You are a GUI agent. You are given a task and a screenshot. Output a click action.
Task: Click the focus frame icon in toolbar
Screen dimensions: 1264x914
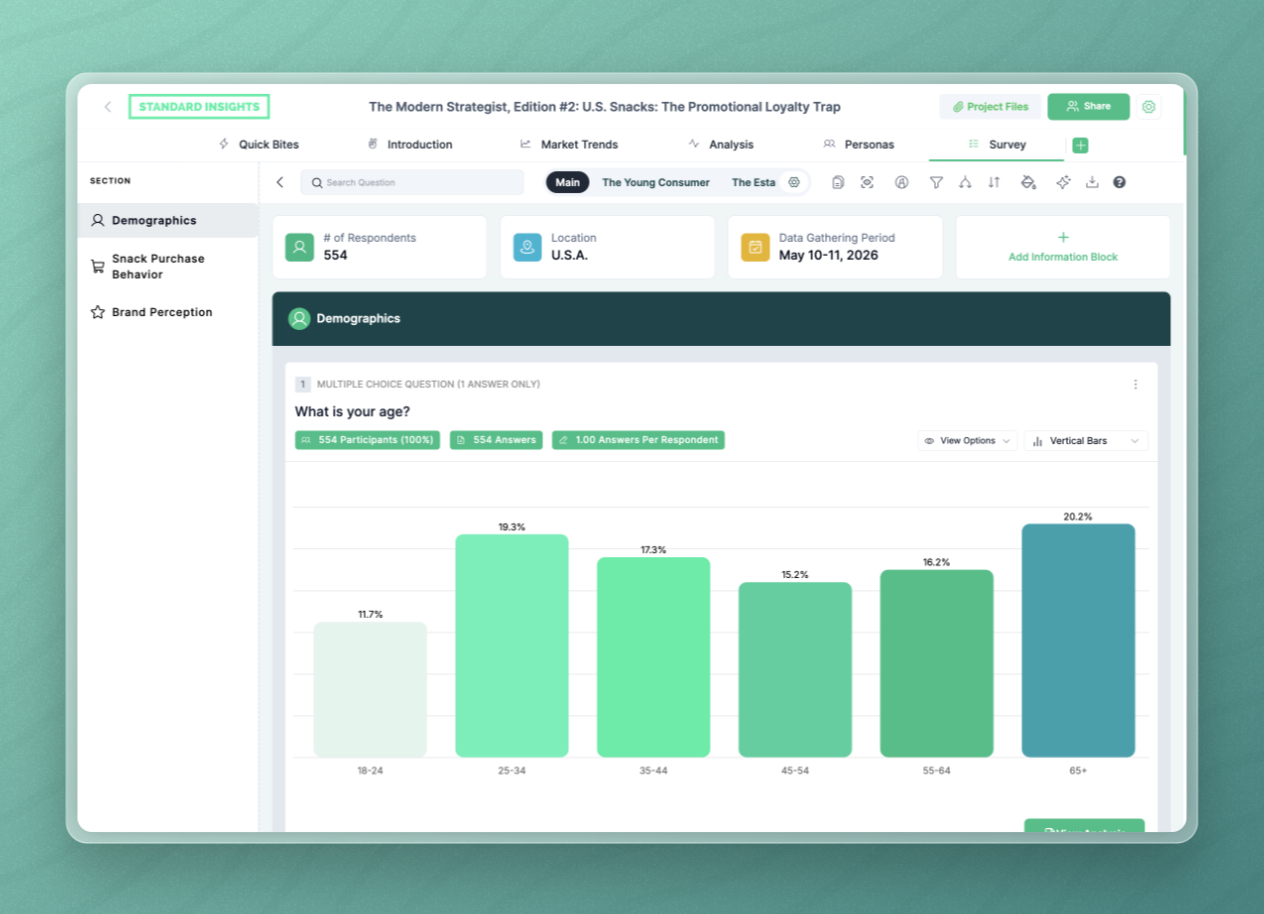point(867,182)
